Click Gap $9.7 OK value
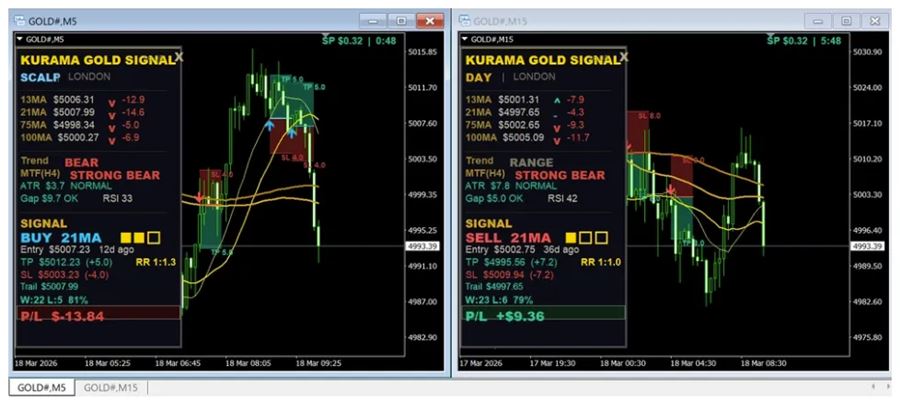900x400 pixels. (x=49, y=199)
